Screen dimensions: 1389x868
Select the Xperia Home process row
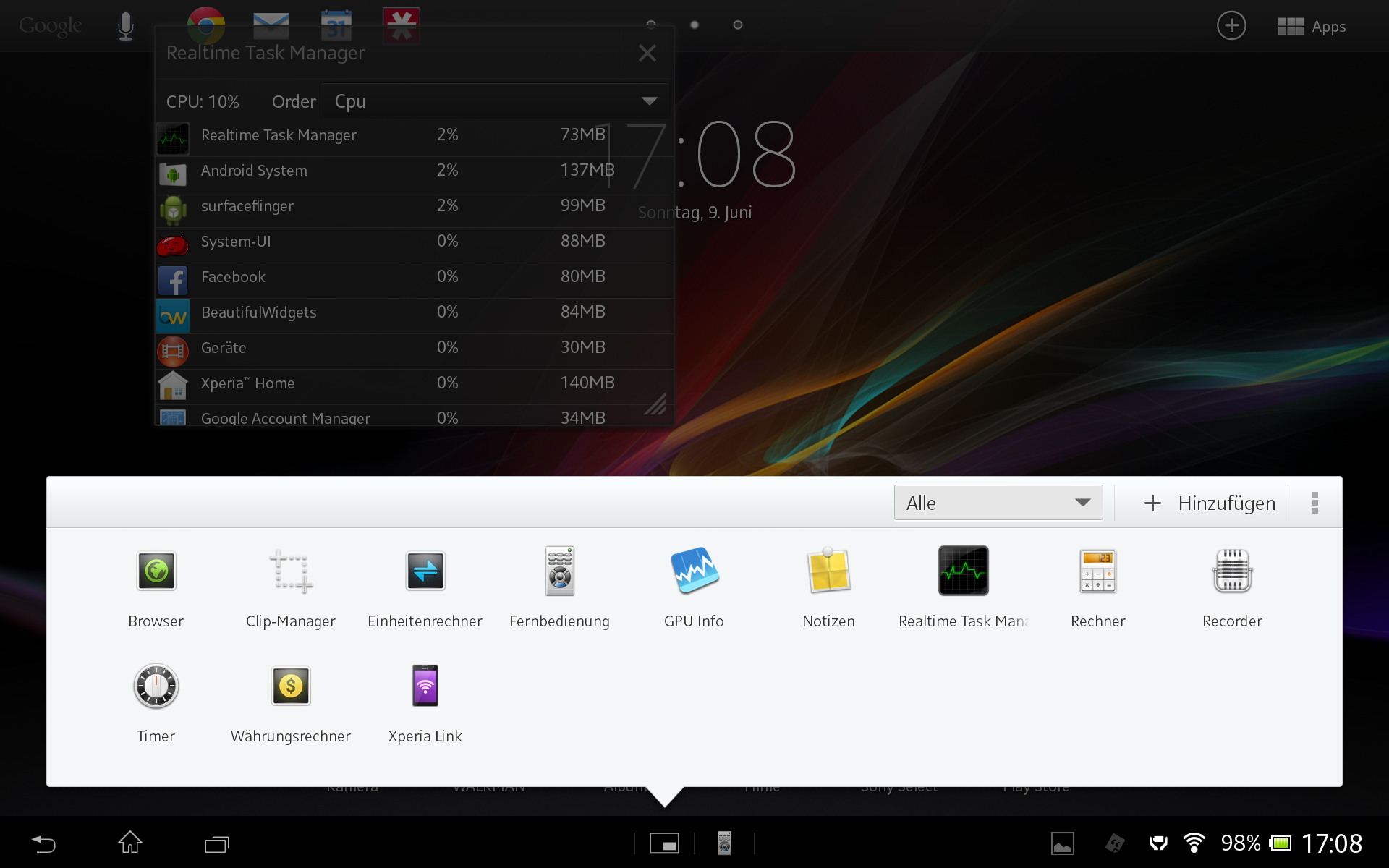click(x=415, y=386)
